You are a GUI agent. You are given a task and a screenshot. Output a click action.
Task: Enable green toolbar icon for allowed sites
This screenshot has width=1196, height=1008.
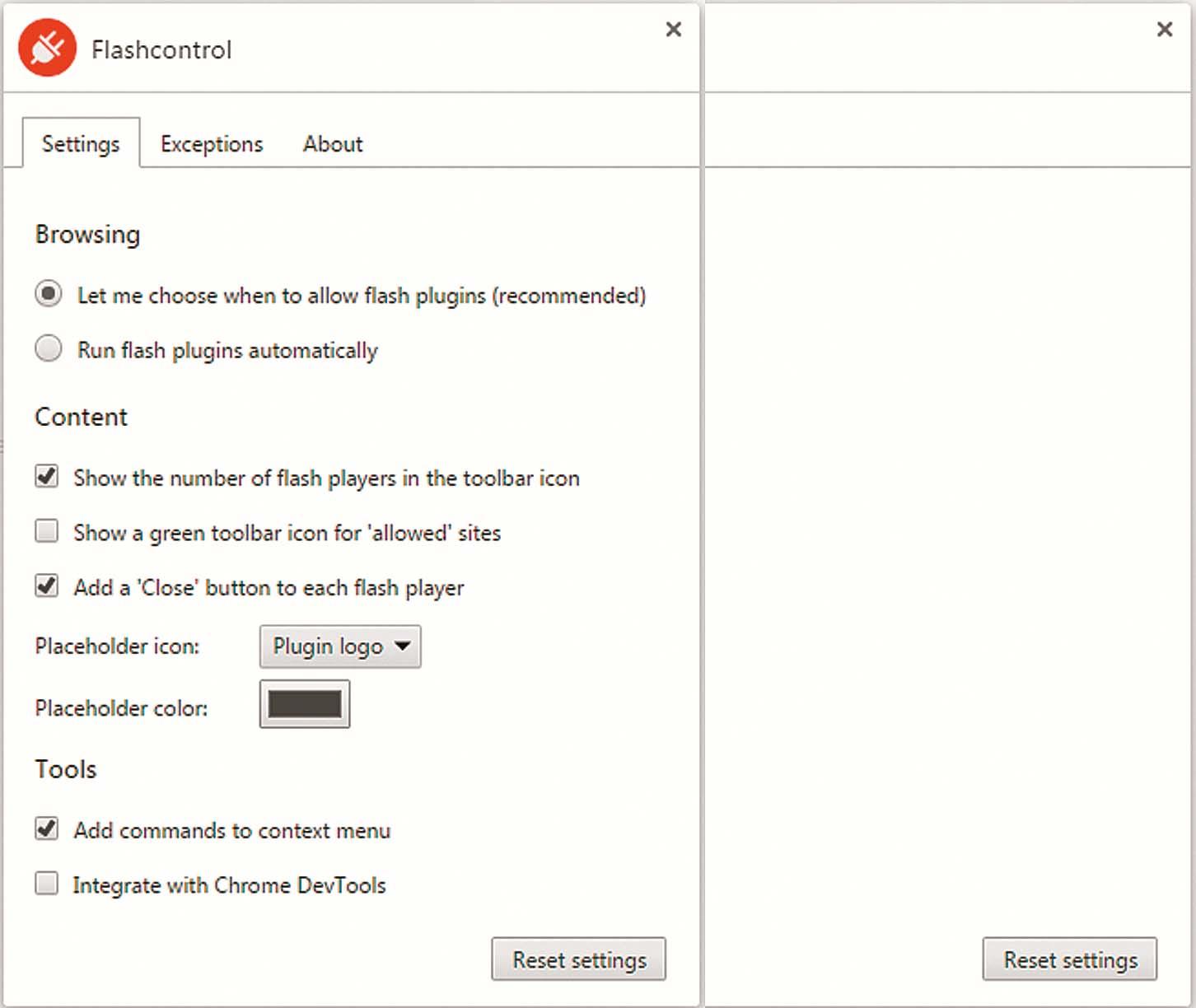point(47,531)
